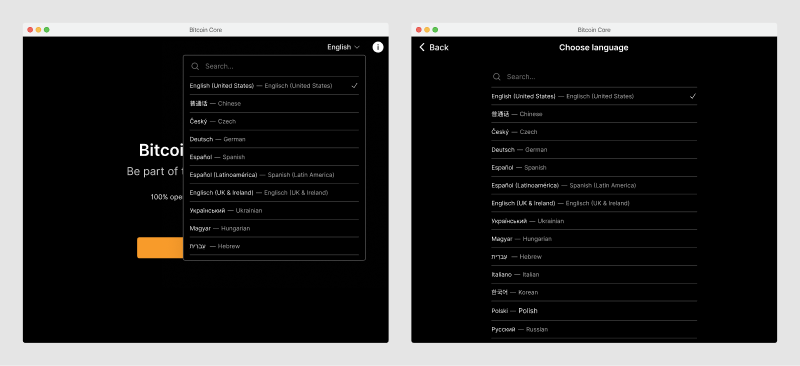Viewport: 800px width, 366px height.
Task: Choose Ukrainian in Choose language window
Action: 594,221
